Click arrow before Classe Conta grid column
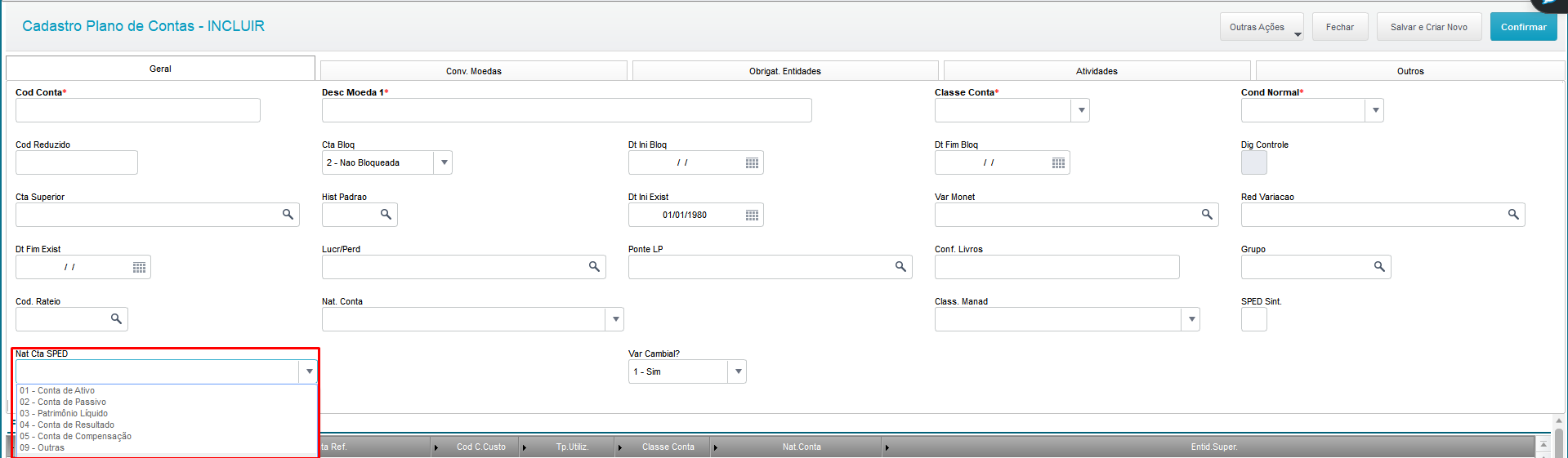Viewport: 1568px width, 458px height. click(620, 447)
